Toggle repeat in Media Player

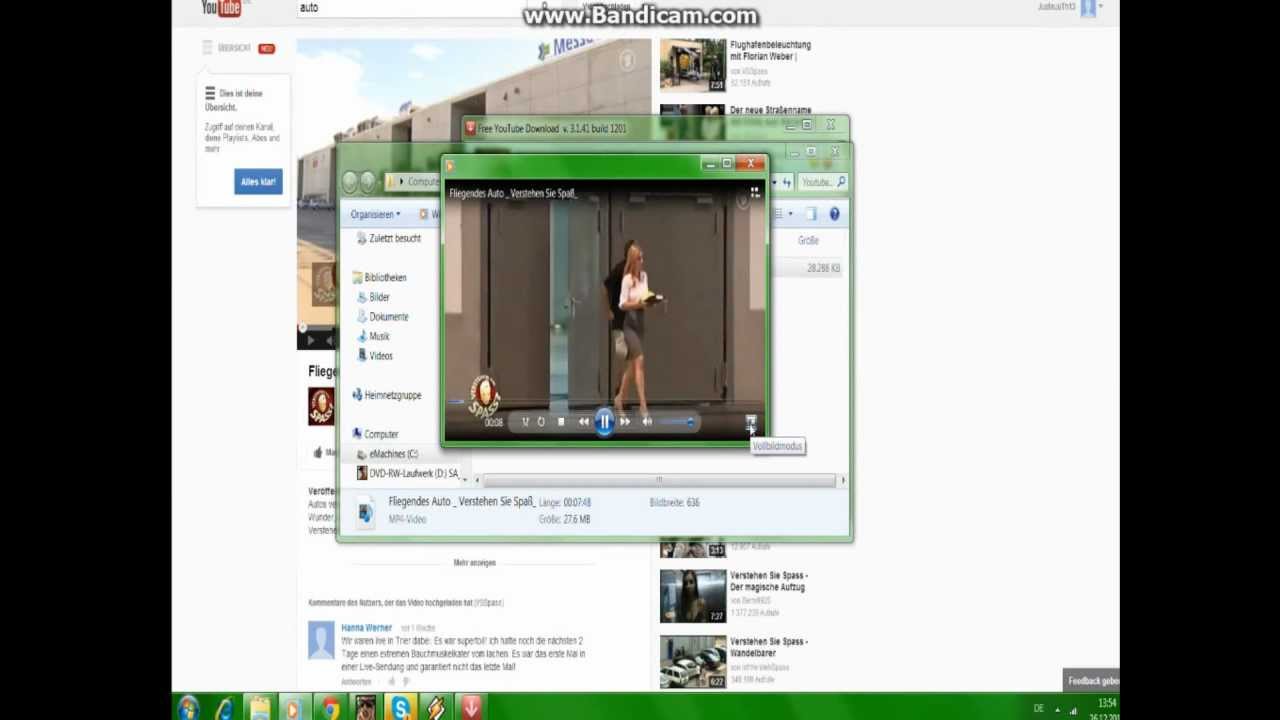click(x=541, y=422)
